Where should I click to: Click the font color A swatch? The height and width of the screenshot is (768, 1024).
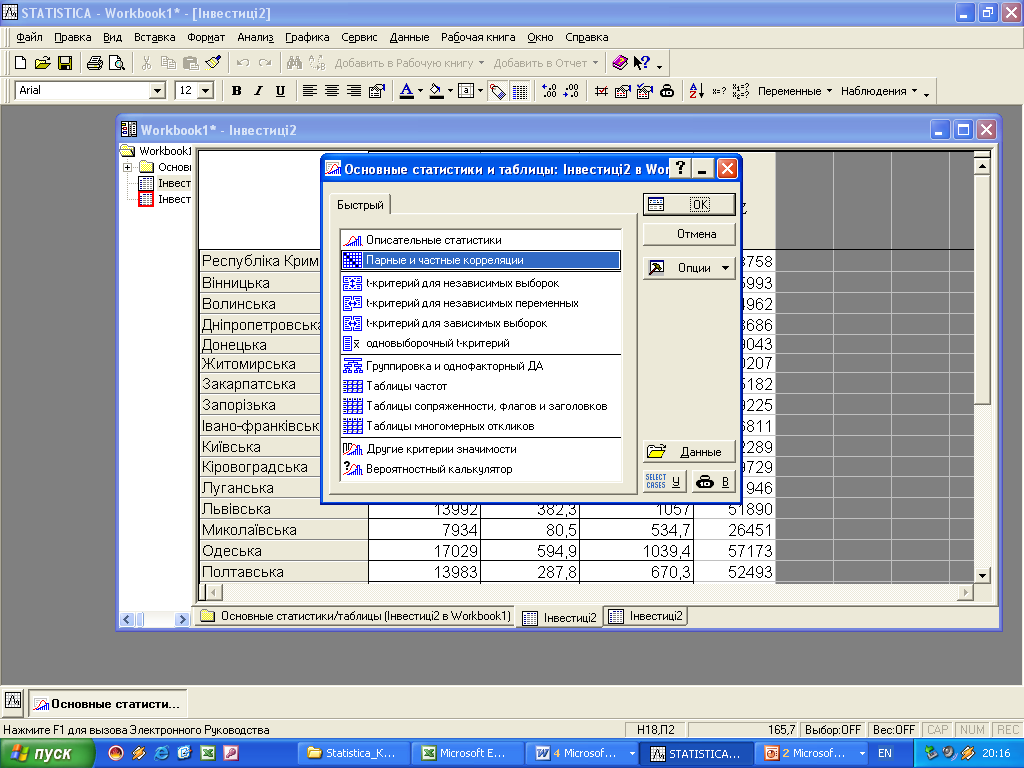(x=406, y=91)
